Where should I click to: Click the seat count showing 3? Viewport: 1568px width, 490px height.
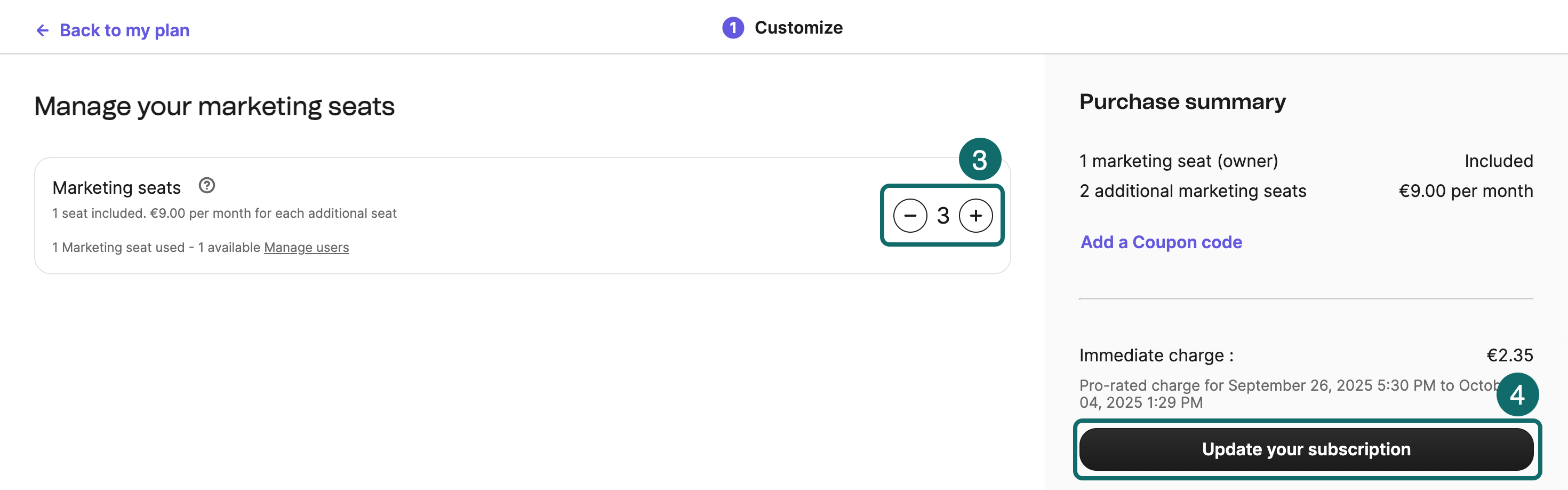[x=942, y=215]
